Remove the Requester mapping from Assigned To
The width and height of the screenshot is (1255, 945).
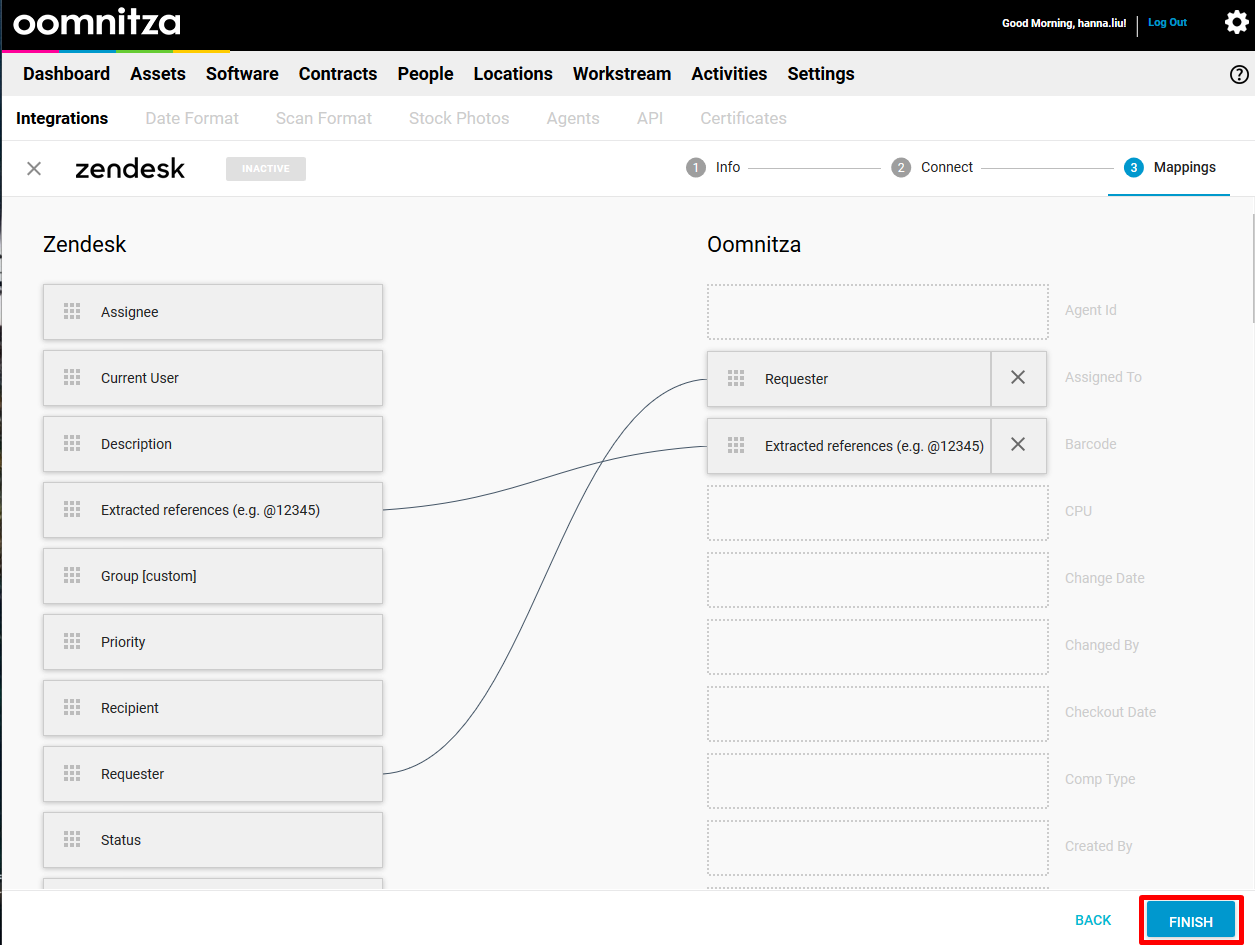[1018, 378]
